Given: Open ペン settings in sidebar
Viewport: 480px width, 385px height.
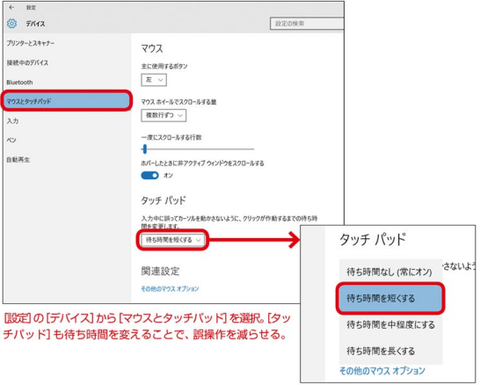Looking at the screenshot, I should [x=11, y=140].
